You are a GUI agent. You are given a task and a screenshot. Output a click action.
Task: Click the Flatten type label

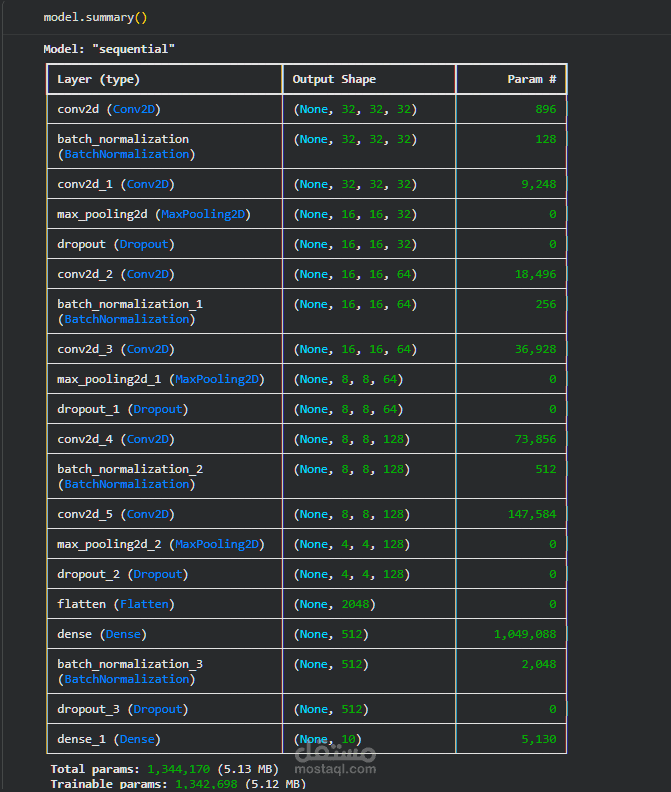click(145, 604)
